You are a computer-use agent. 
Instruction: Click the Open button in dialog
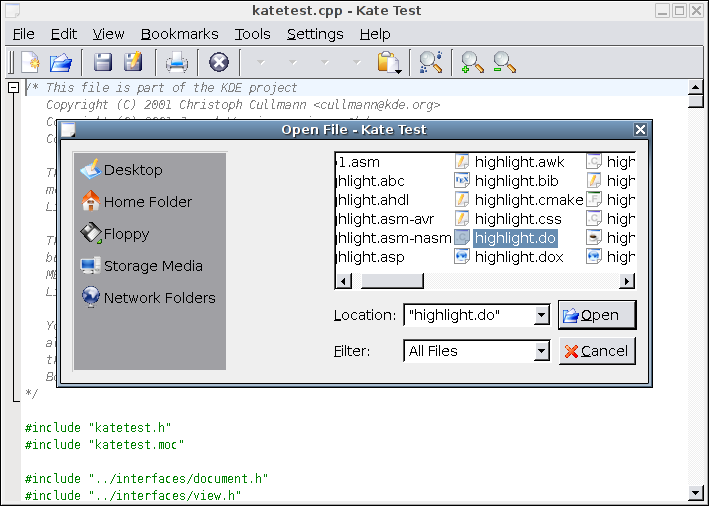(597, 315)
